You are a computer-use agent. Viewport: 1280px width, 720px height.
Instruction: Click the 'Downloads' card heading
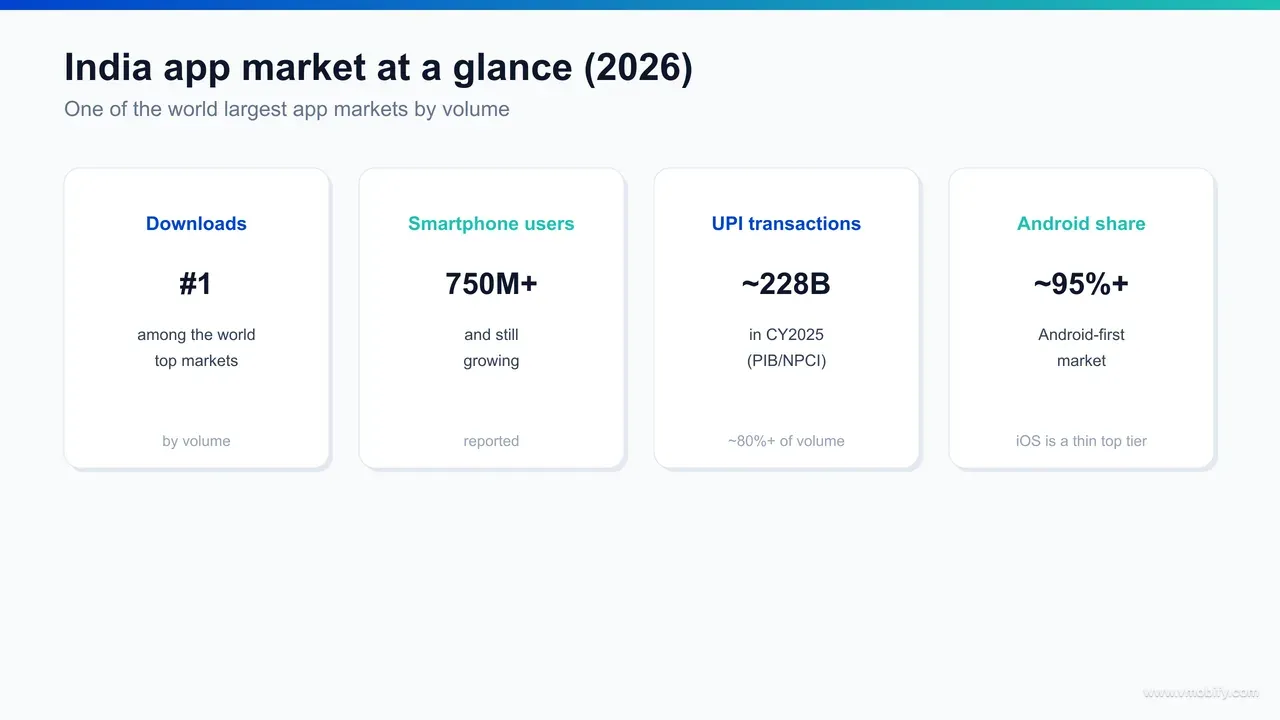pos(196,224)
